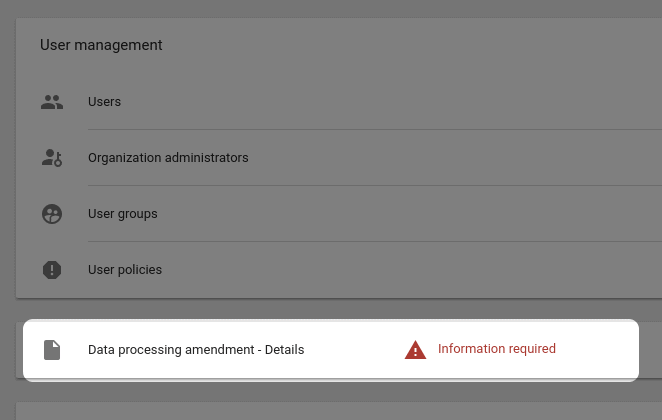Click the document icon beside Data processing amendment

(x=52, y=350)
